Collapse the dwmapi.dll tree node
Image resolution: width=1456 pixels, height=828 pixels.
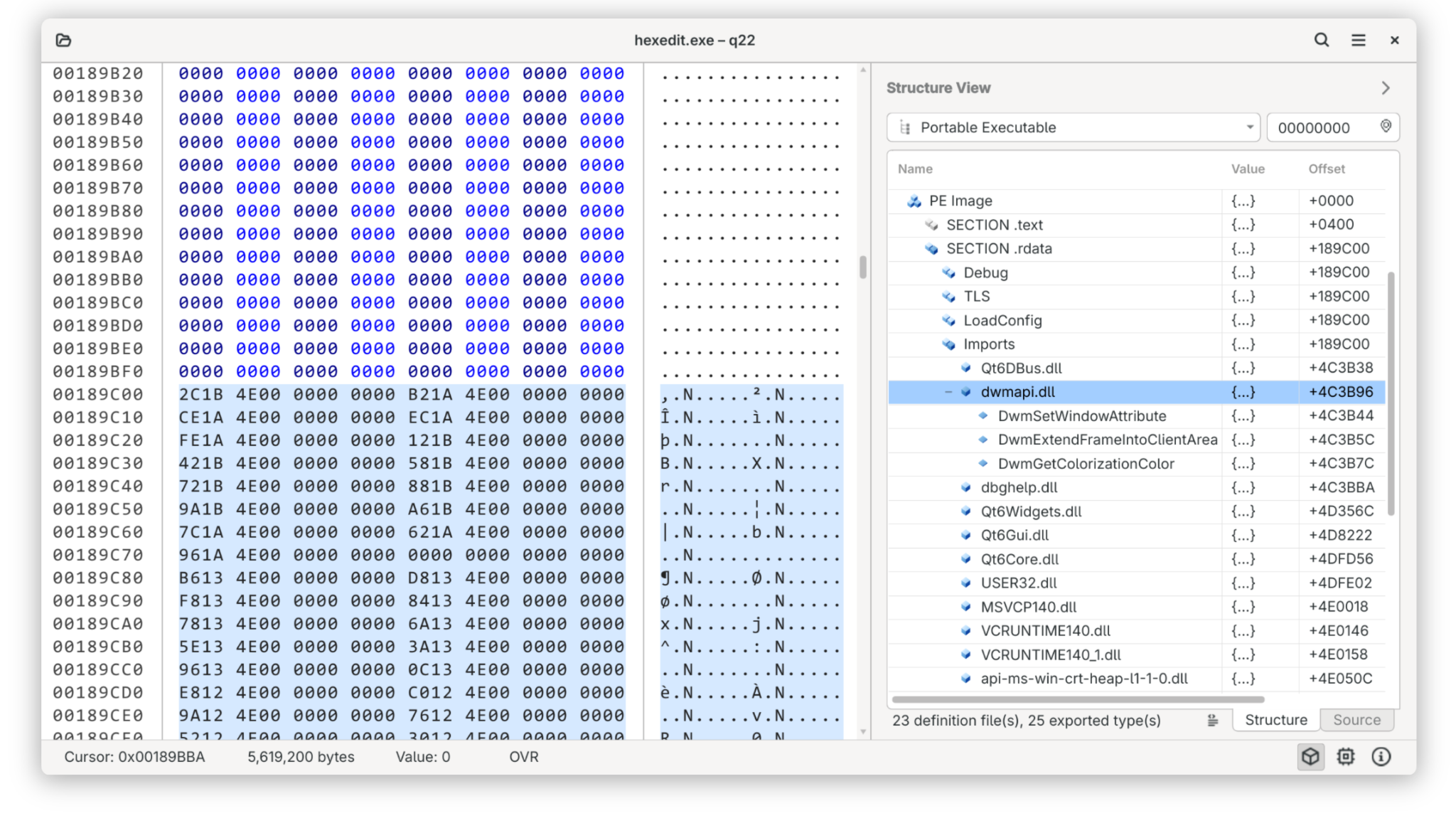point(948,392)
